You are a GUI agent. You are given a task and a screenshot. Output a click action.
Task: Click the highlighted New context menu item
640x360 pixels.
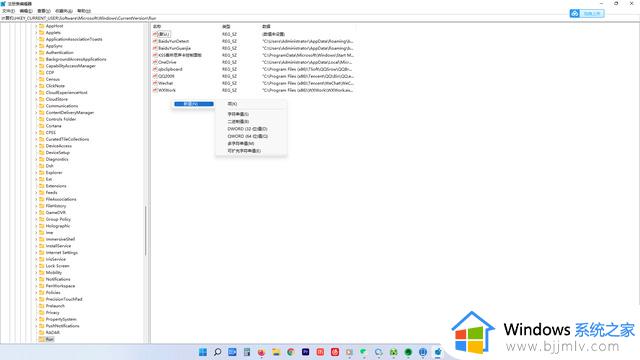[194, 104]
